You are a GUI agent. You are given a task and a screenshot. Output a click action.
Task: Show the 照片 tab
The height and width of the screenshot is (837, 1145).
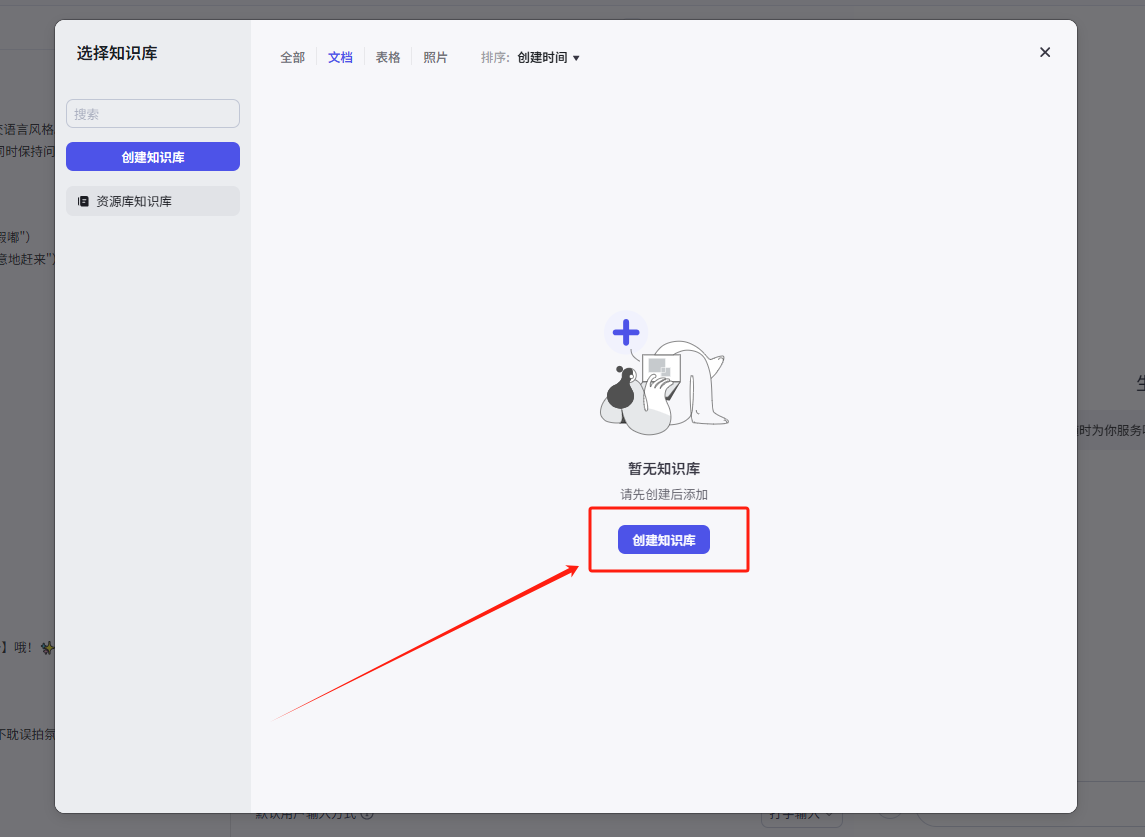(x=435, y=58)
